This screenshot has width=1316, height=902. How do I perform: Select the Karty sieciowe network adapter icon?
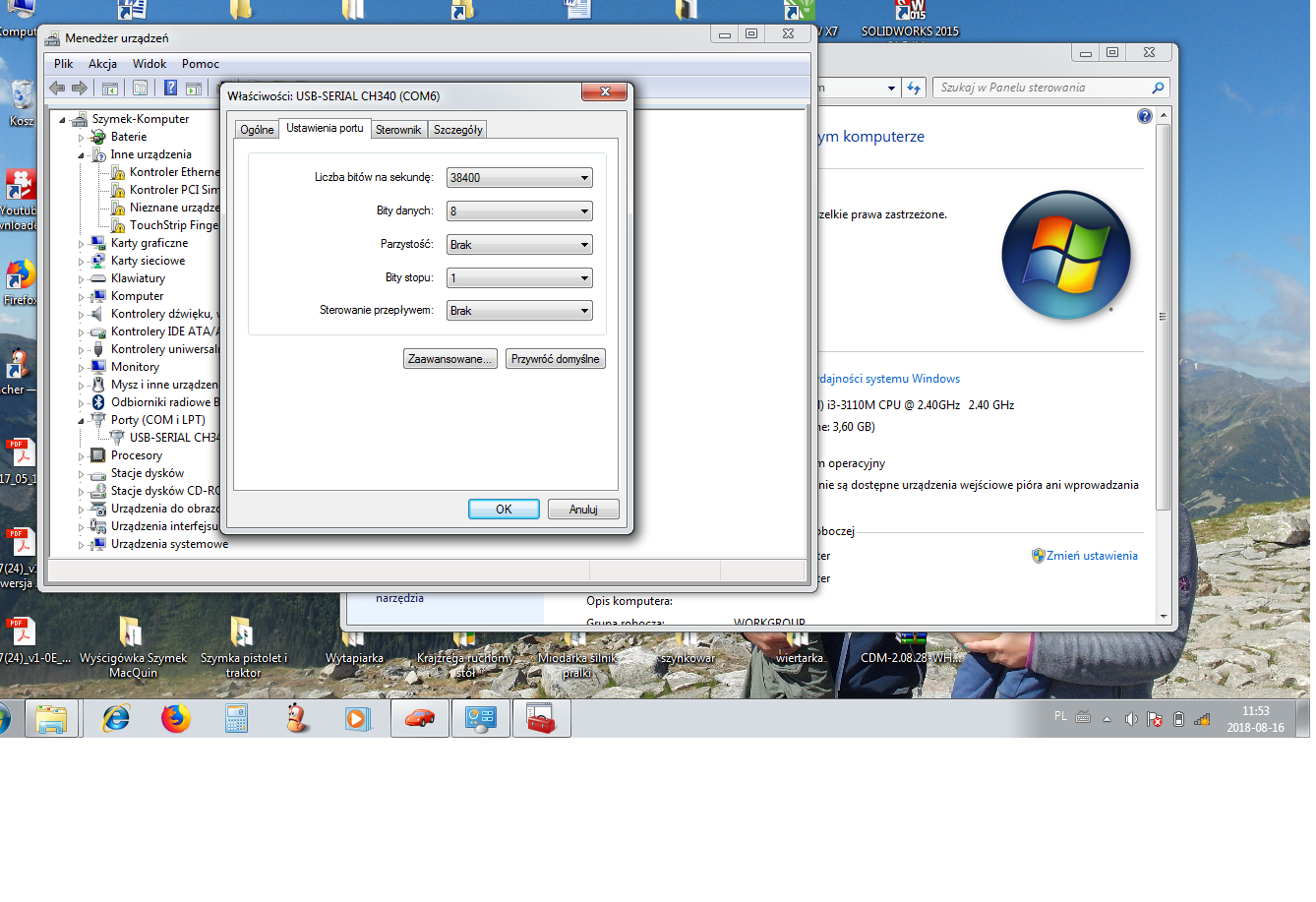tap(98, 261)
